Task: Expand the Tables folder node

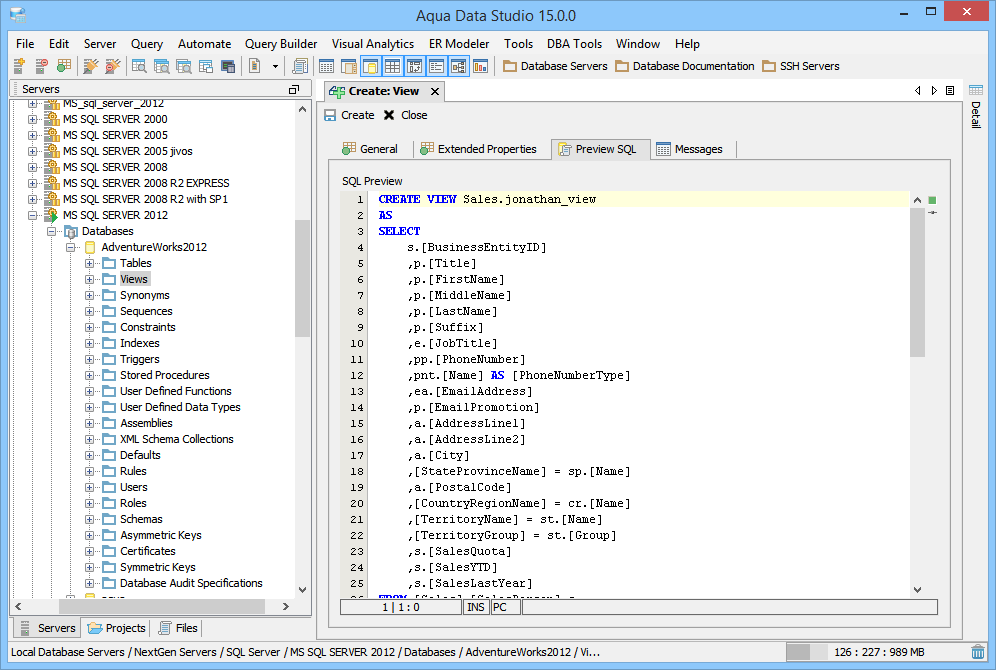Action: [x=90, y=263]
